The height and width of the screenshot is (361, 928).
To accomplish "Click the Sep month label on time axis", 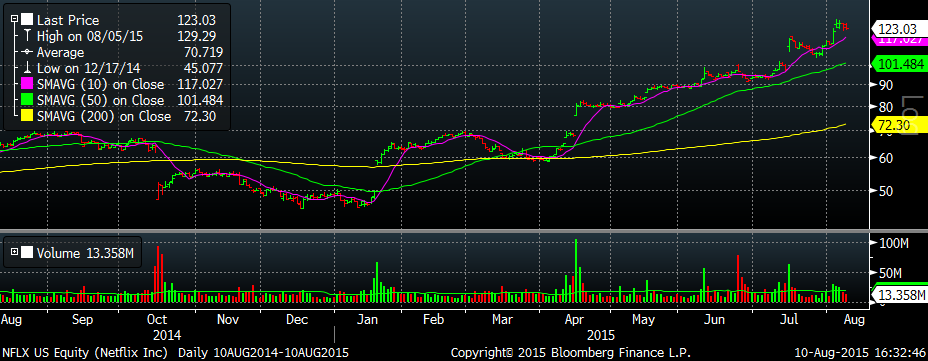I will coord(82,320).
